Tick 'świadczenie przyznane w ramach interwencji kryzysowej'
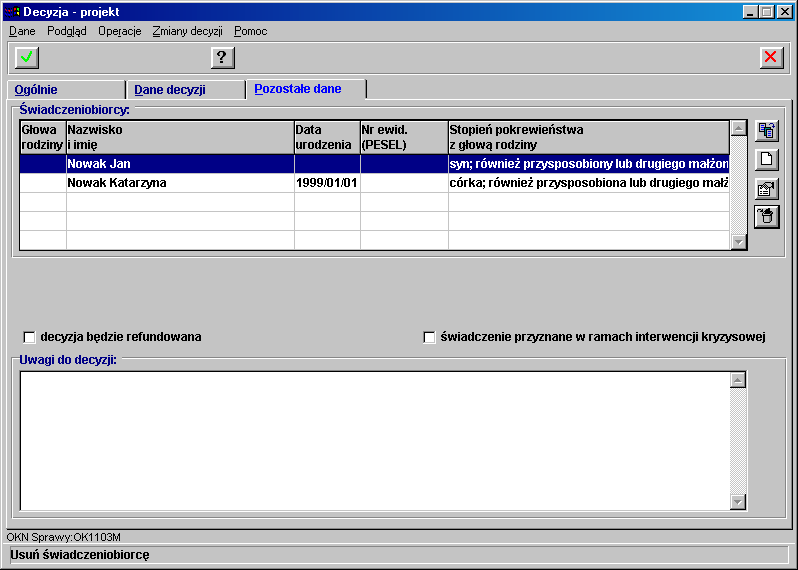 pos(430,337)
